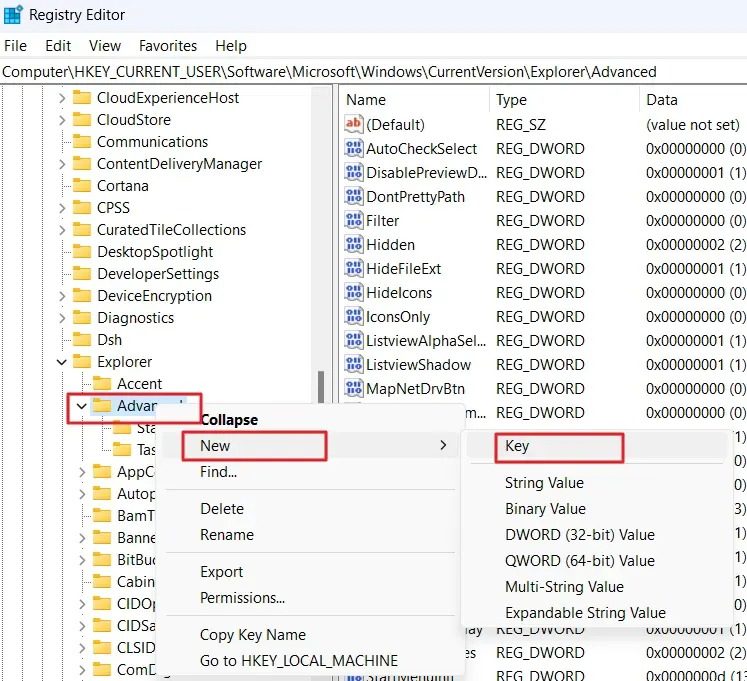Collapse the Explorer key chevron
This screenshot has width=747, height=681.
click(62, 362)
